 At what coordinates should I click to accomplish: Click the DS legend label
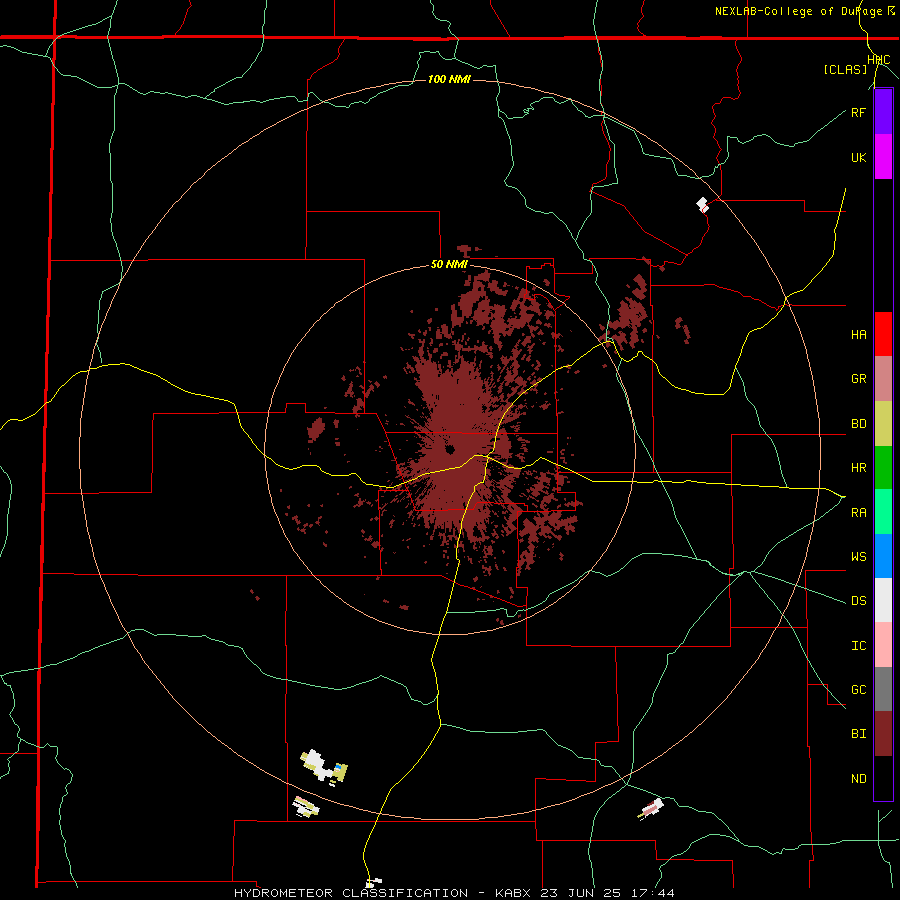858,601
